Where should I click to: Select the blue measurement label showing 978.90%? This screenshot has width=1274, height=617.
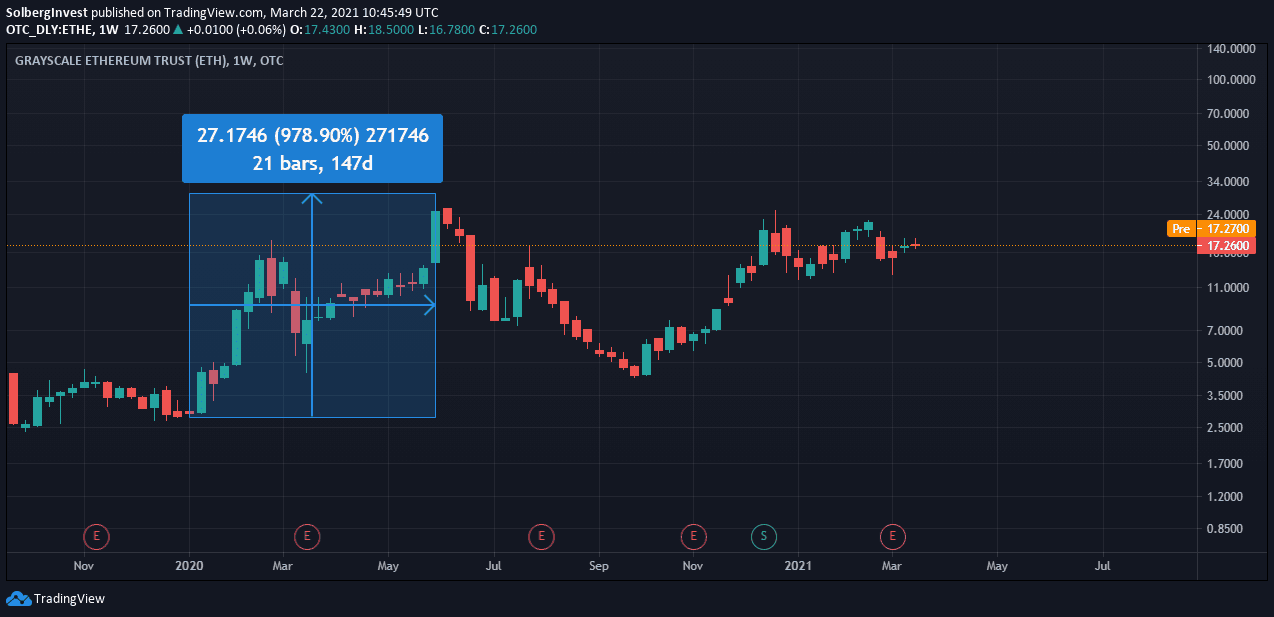(x=313, y=148)
